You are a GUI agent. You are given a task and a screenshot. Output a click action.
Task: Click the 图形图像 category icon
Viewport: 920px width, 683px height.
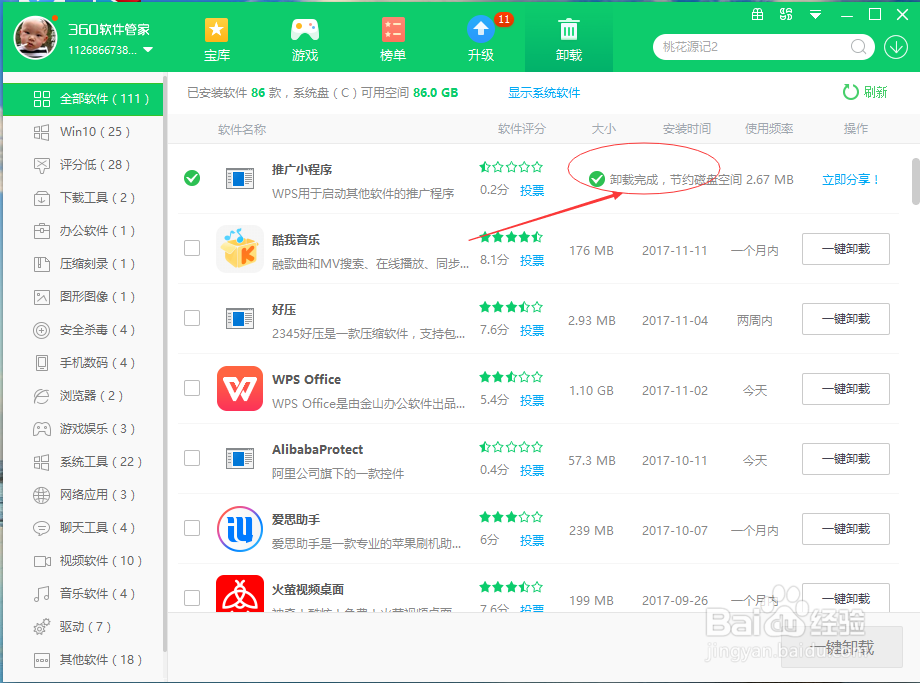(x=42, y=297)
